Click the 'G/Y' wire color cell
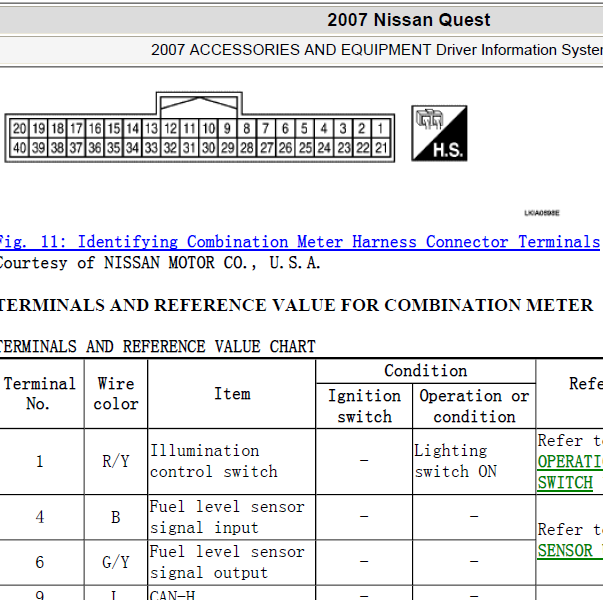The height and width of the screenshot is (600, 603). (x=116, y=563)
